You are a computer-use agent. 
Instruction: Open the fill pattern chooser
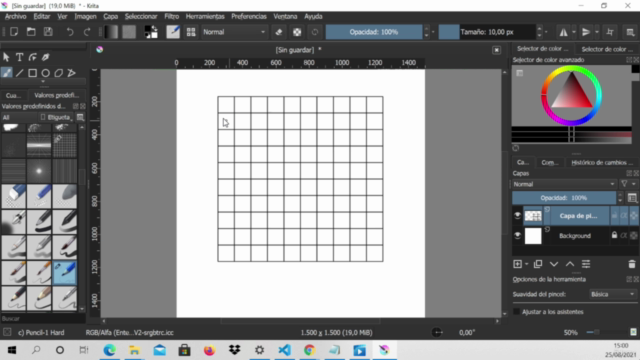pyautogui.click(x=129, y=32)
